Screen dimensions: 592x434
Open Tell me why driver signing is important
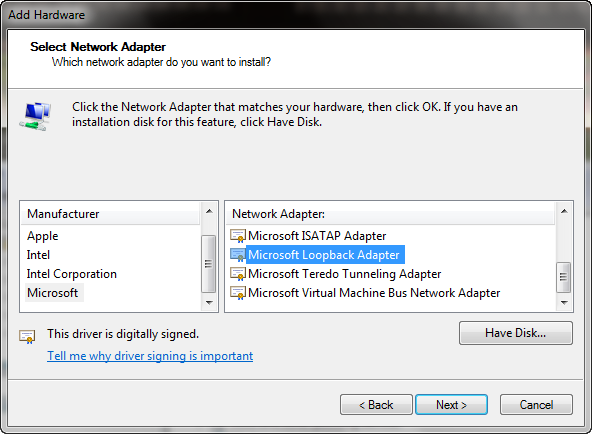(150, 356)
